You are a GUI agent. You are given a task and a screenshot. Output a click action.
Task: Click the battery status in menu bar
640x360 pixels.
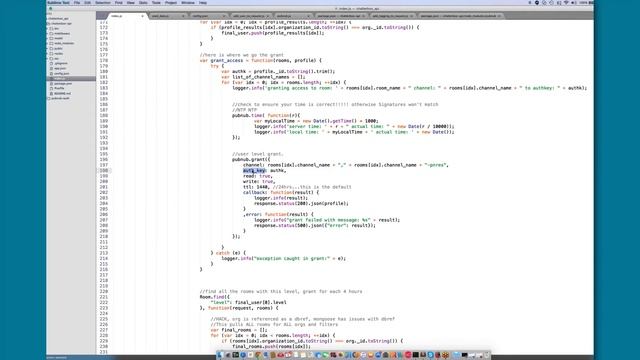[x=586, y=2]
